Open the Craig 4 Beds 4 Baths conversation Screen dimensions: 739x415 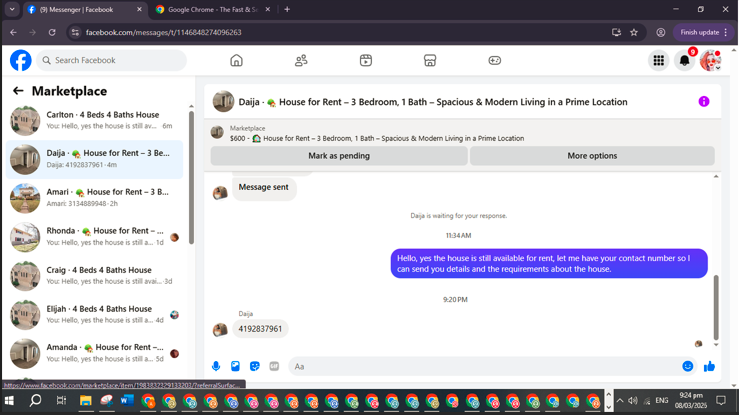pos(94,276)
